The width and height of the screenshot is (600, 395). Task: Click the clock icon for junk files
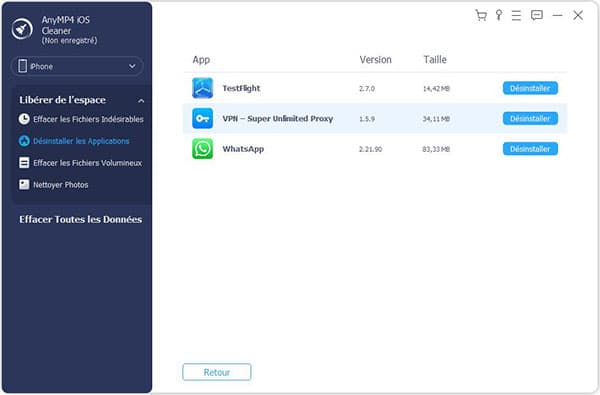(24, 119)
